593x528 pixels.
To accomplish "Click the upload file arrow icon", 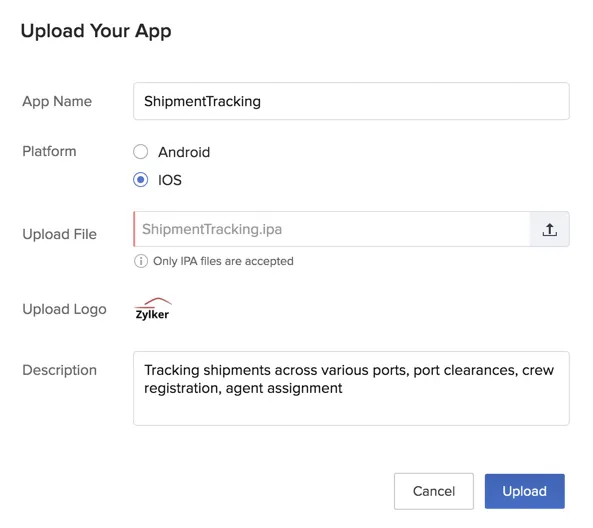I will [x=549, y=229].
